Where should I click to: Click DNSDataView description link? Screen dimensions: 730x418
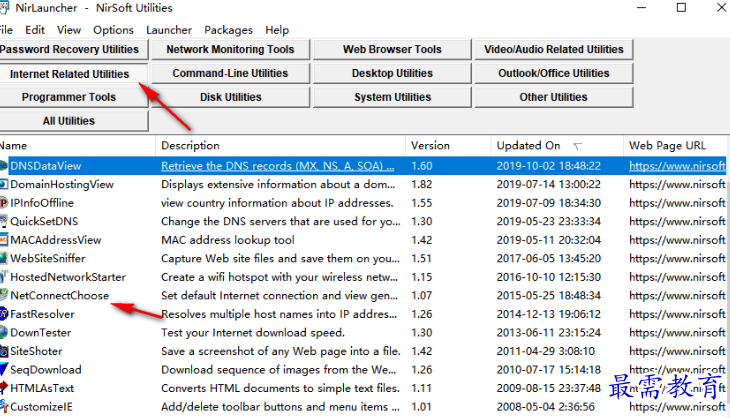click(x=277, y=166)
